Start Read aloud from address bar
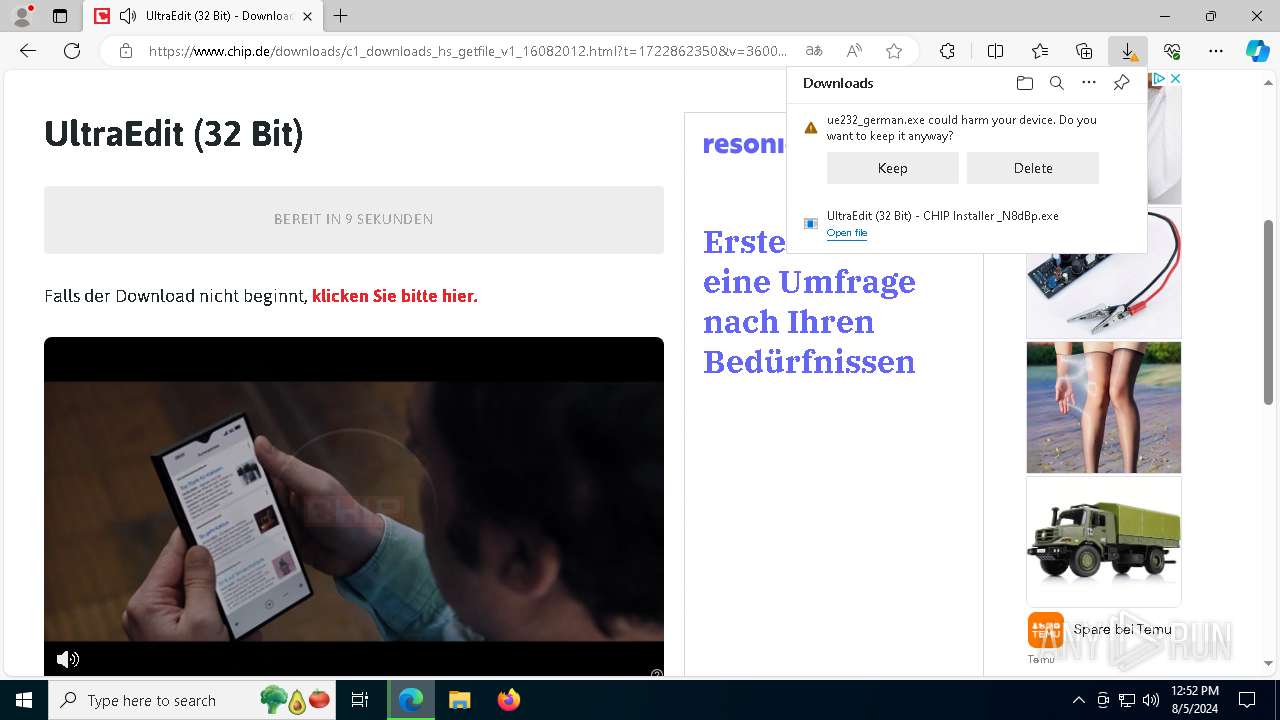The image size is (1280, 720). click(854, 51)
